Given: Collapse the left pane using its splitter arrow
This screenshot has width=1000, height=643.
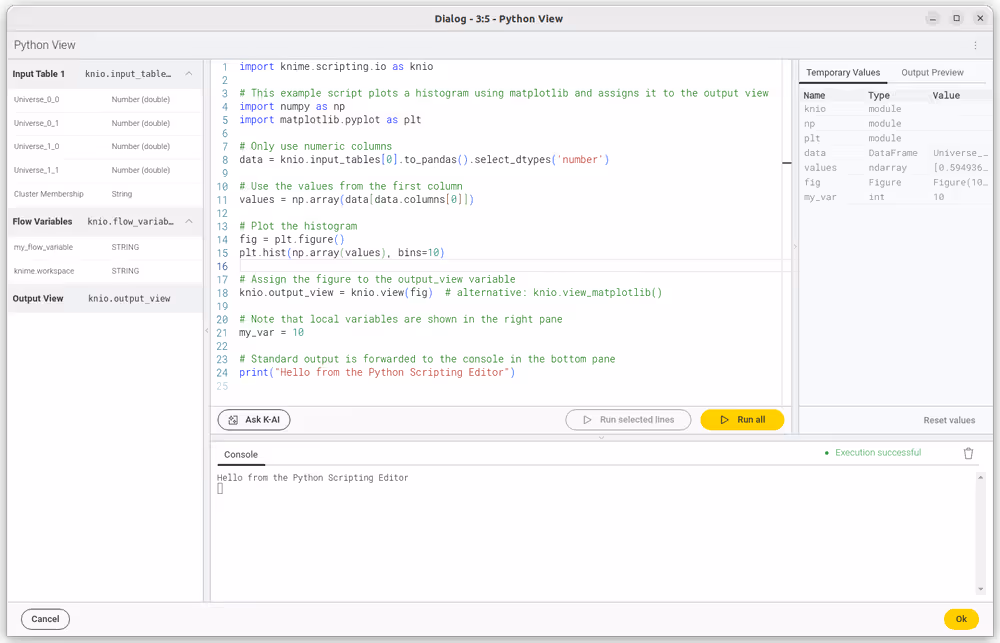Looking at the screenshot, I should 206,330.
